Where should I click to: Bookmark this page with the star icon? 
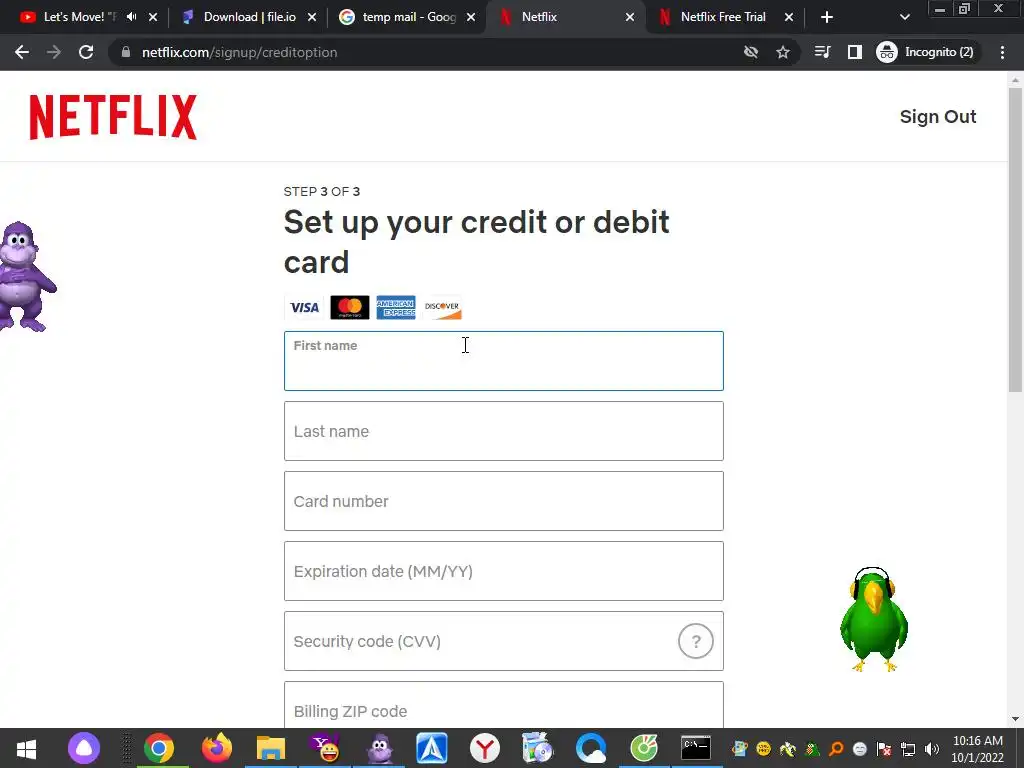click(782, 52)
